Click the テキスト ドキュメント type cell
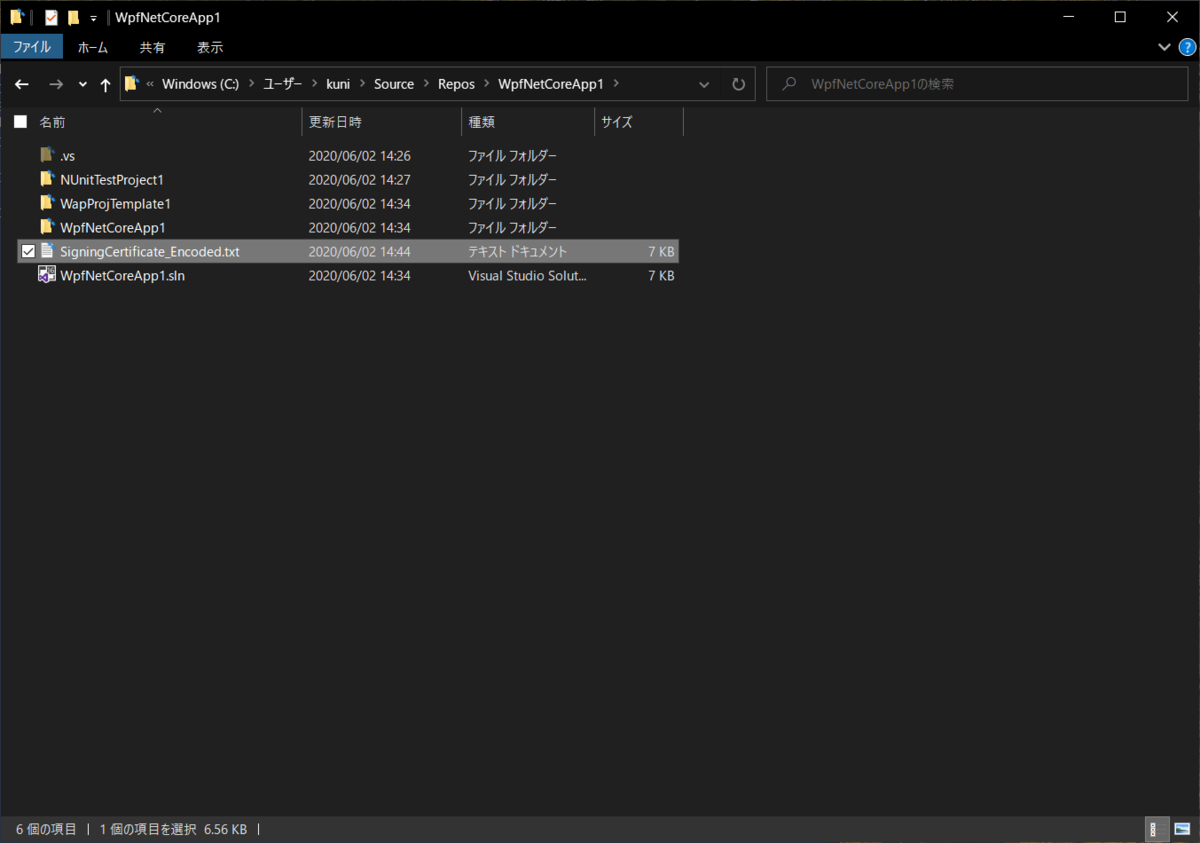 tap(517, 252)
